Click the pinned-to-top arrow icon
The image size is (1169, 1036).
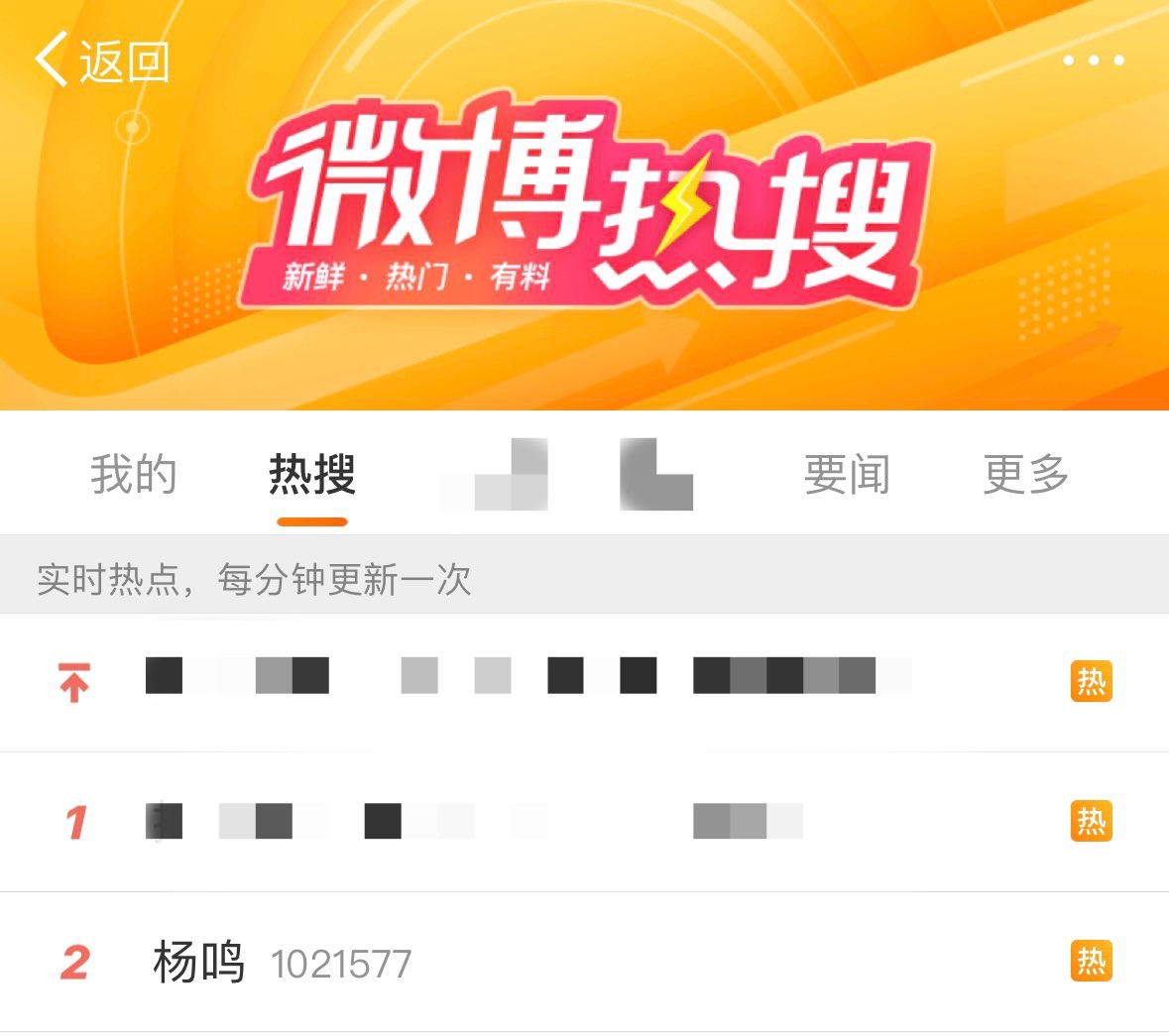[x=74, y=683]
